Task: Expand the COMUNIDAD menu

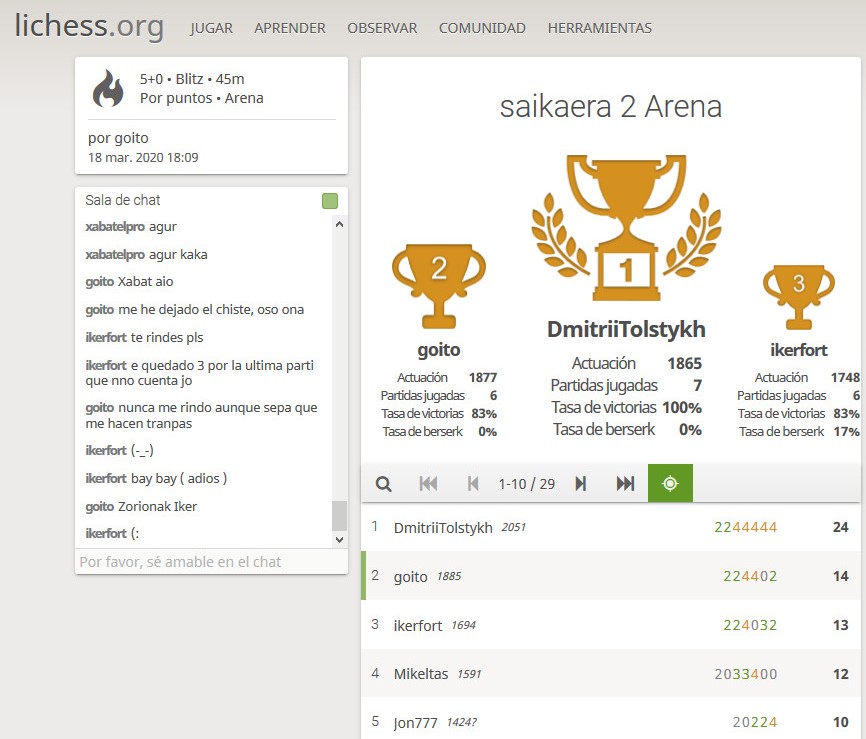Action: pyautogui.click(x=482, y=28)
